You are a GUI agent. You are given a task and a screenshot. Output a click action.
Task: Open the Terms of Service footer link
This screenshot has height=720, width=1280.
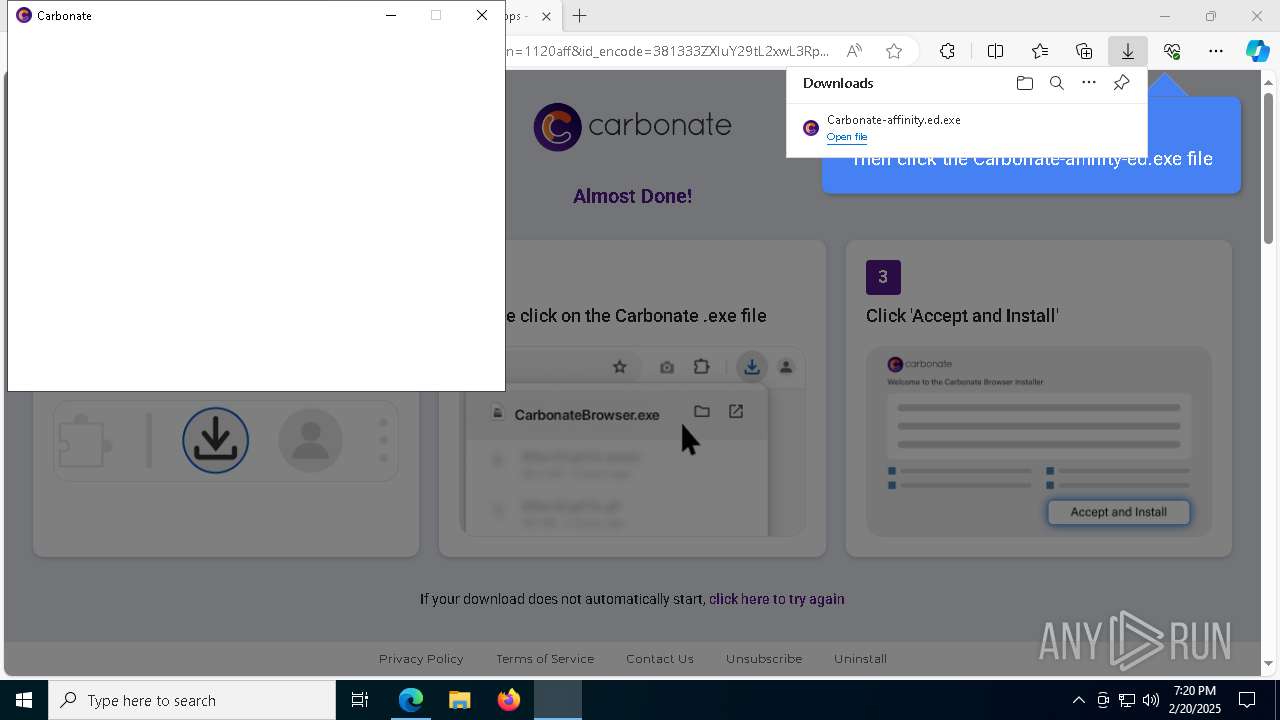pyautogui.click(x=545, y=659)
